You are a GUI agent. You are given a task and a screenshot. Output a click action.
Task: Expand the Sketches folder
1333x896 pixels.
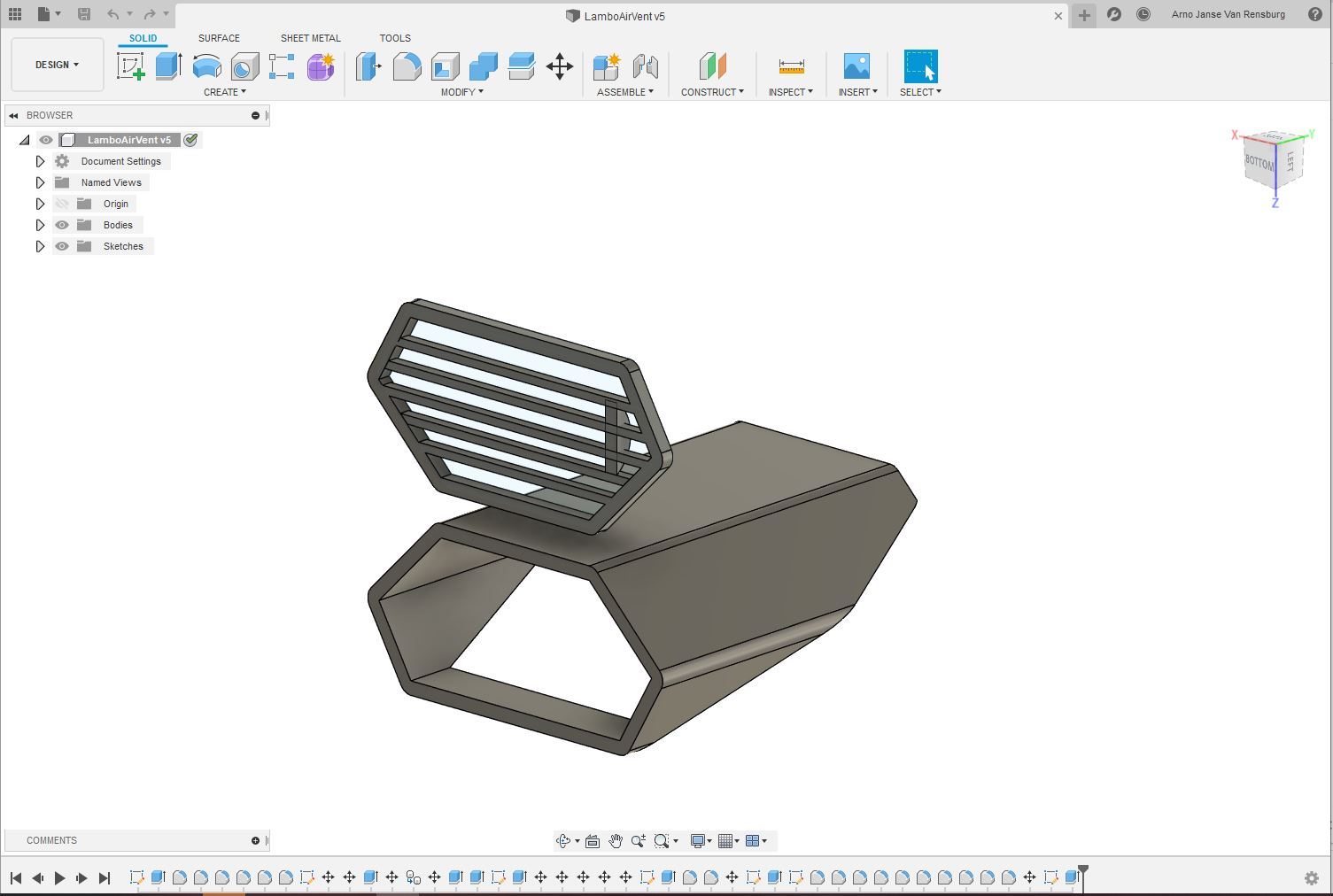coord(40,246)
